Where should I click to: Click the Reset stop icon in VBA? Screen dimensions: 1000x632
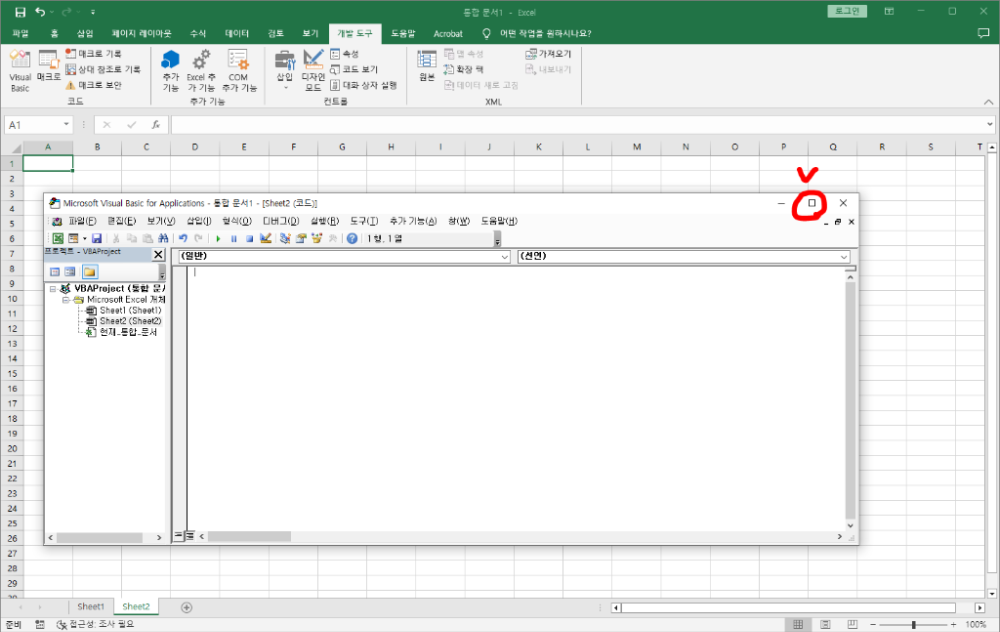coord(249,238)
